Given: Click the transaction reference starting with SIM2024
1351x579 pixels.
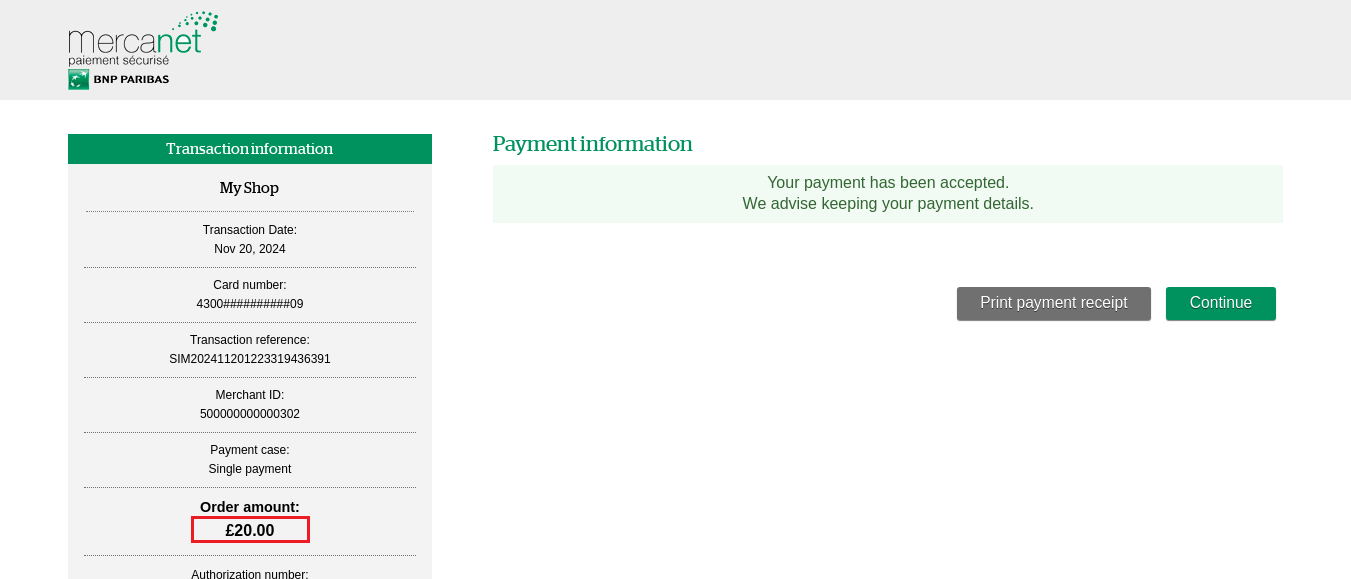Looking at the screenshot, I should [249, 359].
